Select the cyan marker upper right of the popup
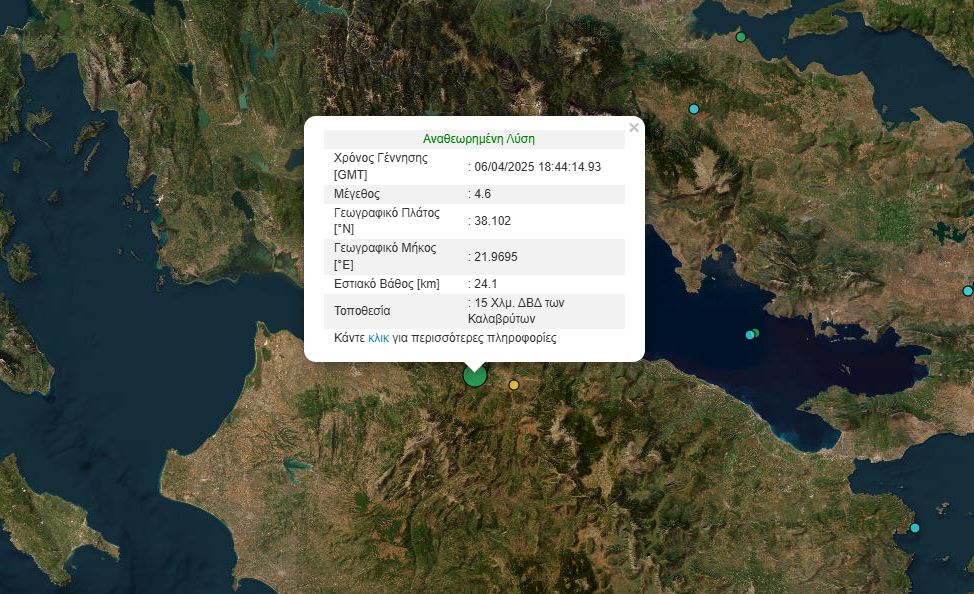Viewport: 974px width, 594px height. click(694, 109)
